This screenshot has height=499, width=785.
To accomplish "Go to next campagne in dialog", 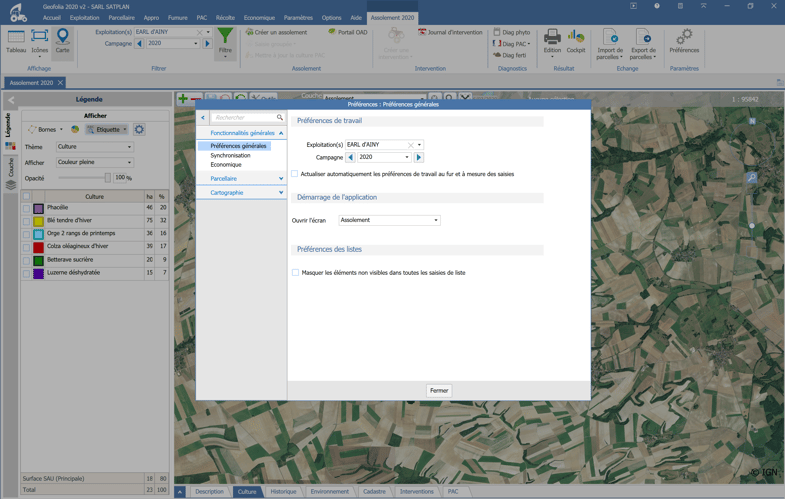I will click(419, 157).
